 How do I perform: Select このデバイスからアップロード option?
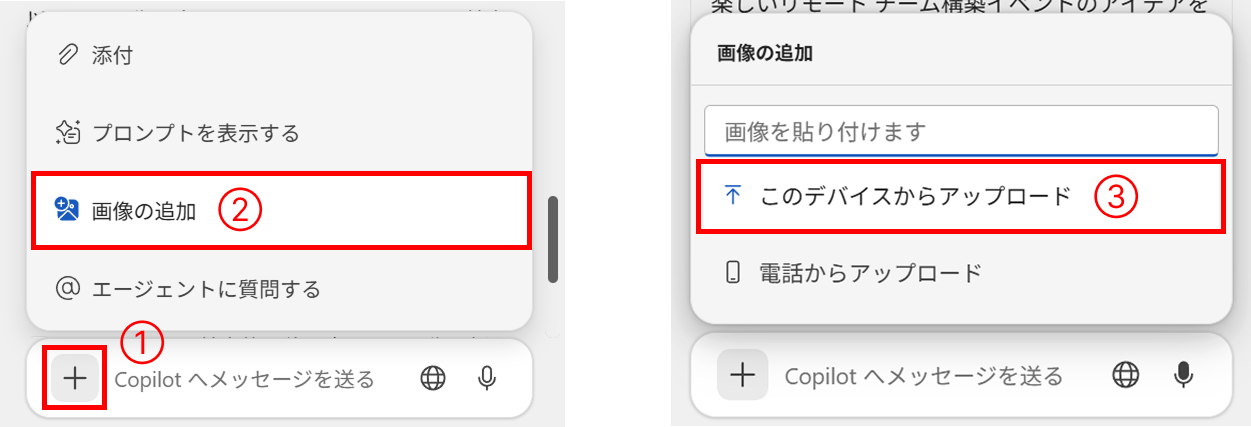coord(960,196)
